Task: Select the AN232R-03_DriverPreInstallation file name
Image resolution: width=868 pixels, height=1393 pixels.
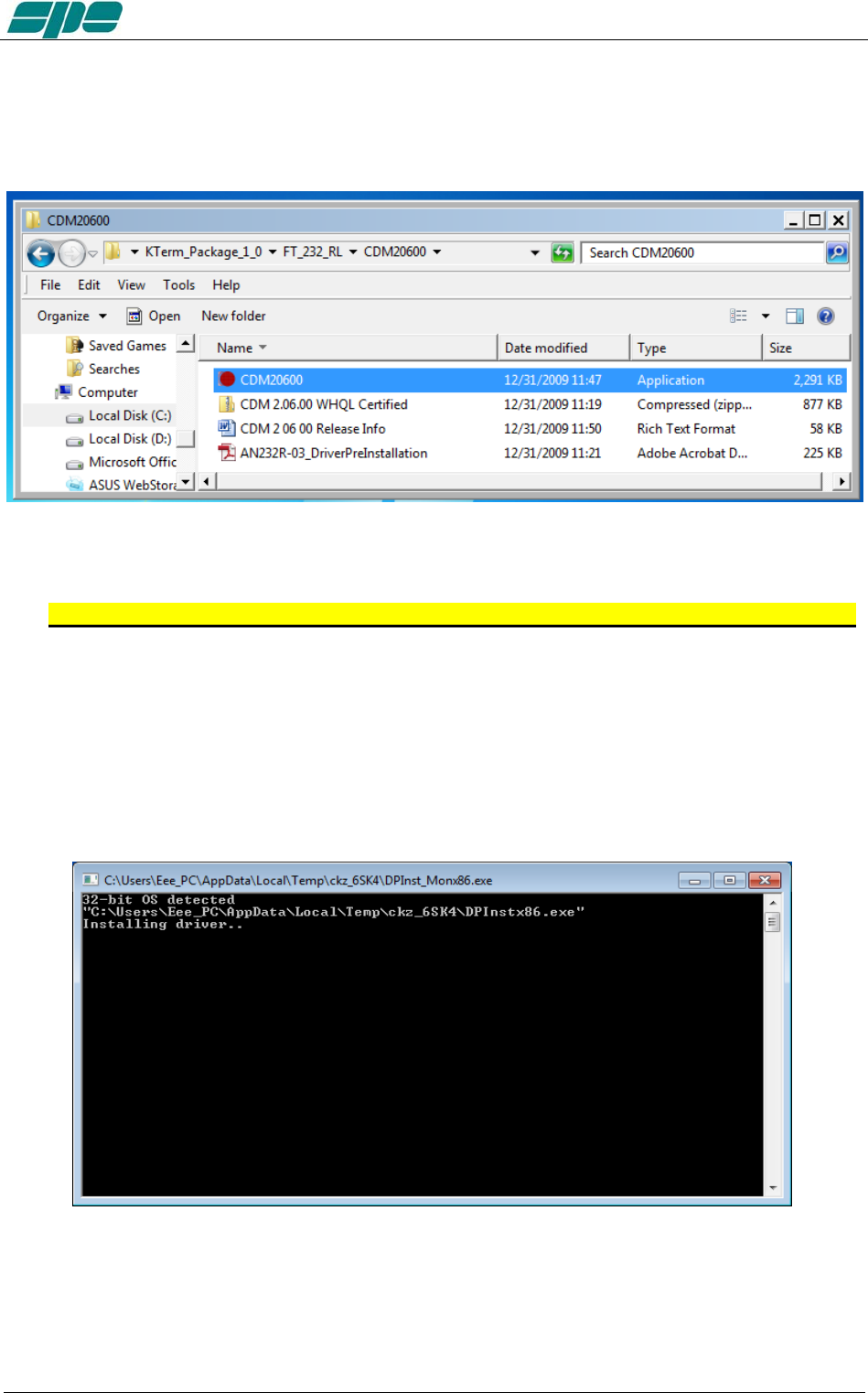Action: pos(334,453)
